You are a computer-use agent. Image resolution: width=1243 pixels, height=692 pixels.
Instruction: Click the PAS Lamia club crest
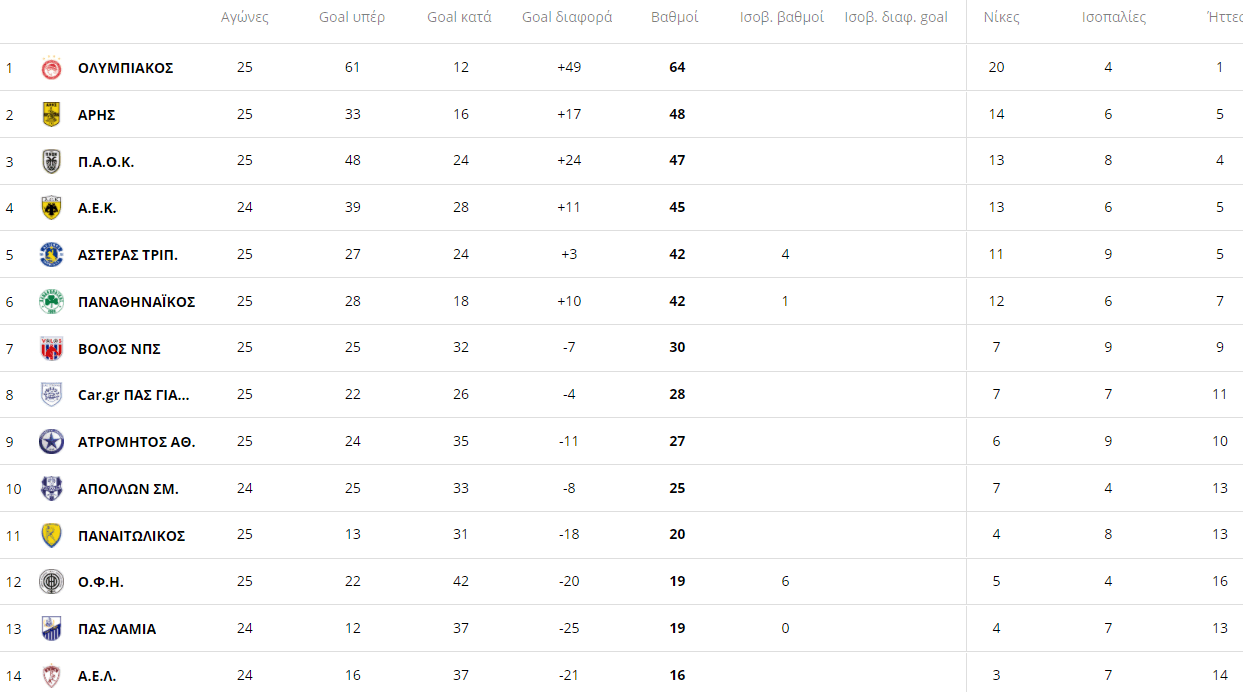pos(51,629)
